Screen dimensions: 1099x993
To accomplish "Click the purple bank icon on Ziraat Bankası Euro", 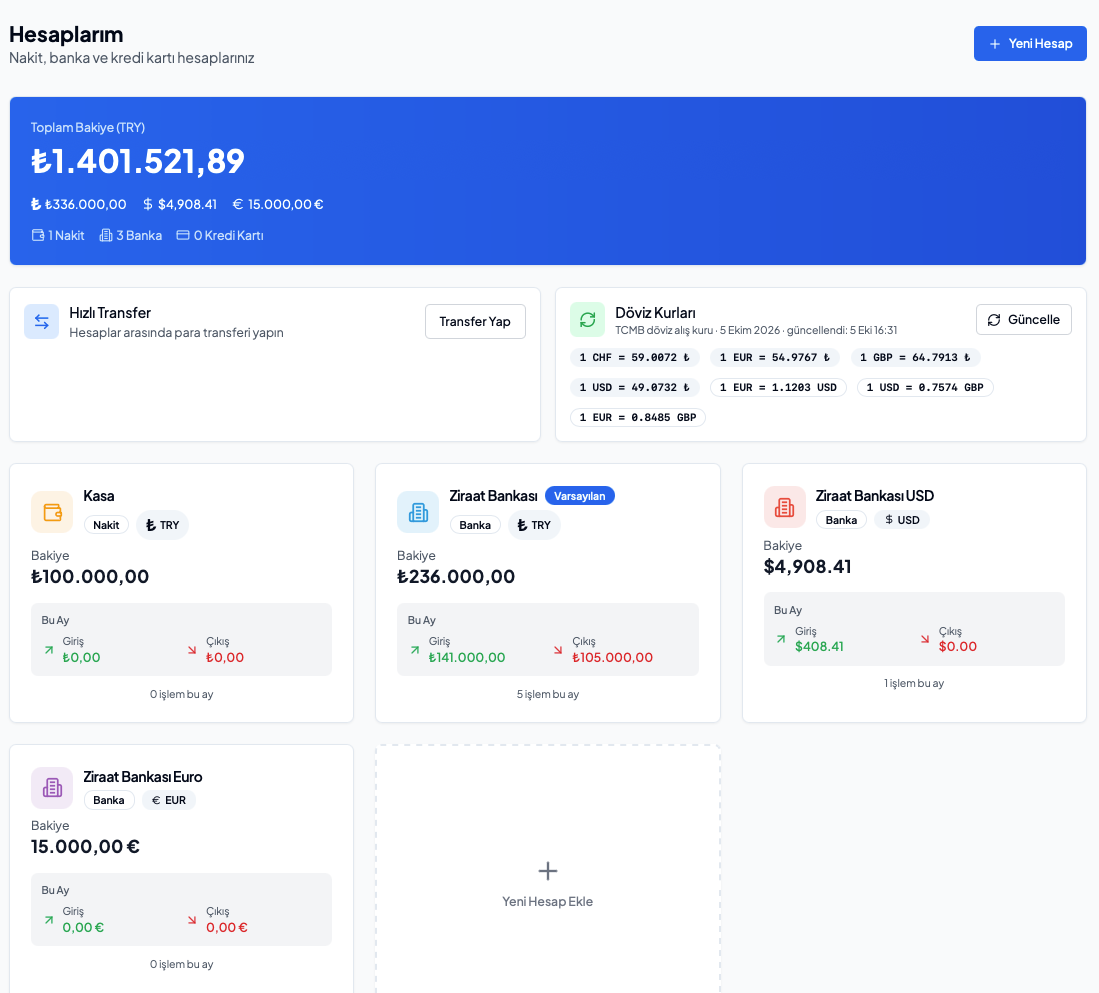I will click(52, 788).
